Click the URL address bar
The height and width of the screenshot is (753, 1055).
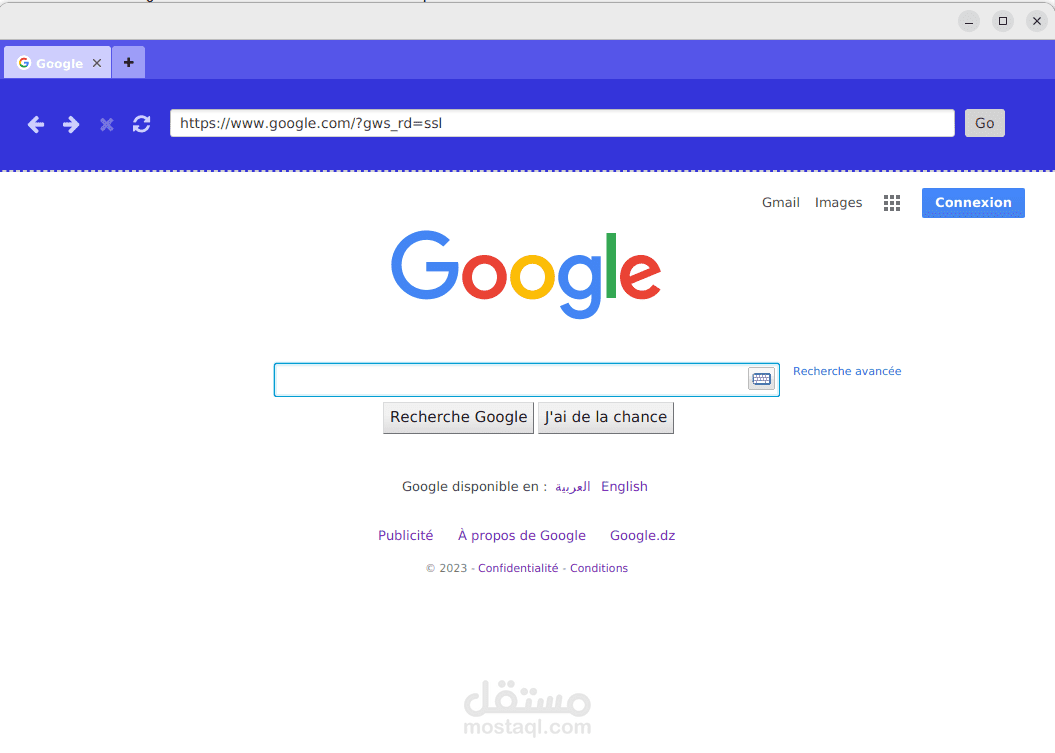[x=562, y=123]
